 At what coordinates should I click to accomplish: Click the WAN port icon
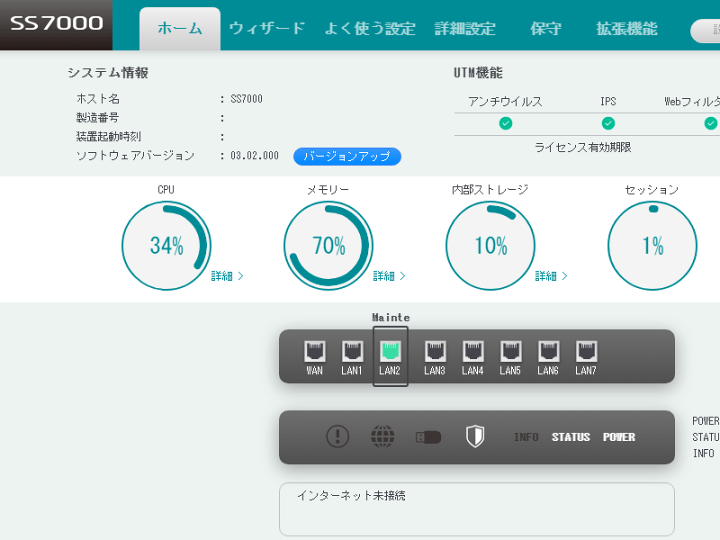click(x=315, y=352)
